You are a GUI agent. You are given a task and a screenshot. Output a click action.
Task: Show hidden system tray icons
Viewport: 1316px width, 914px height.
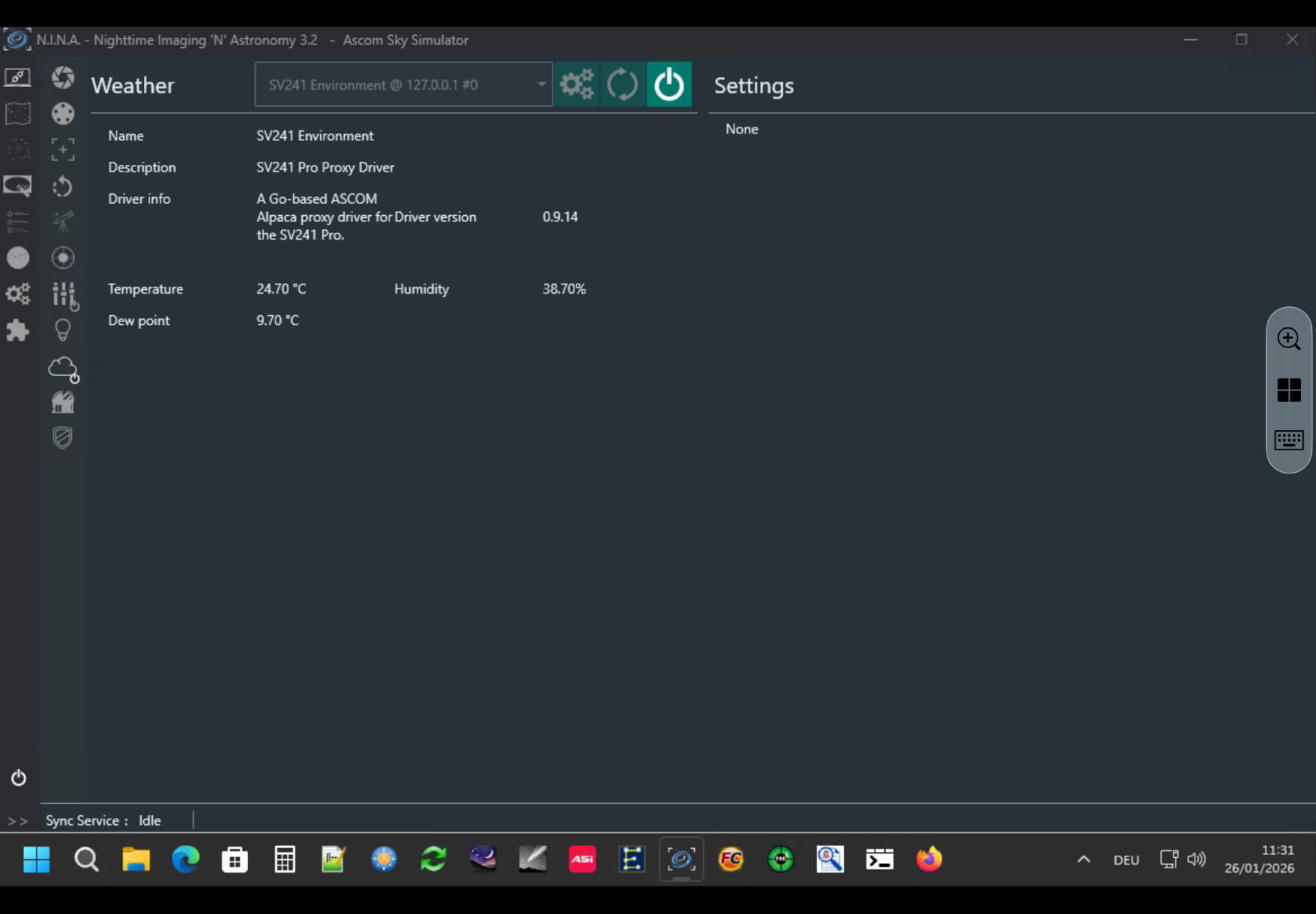(x=1084, y=859)
